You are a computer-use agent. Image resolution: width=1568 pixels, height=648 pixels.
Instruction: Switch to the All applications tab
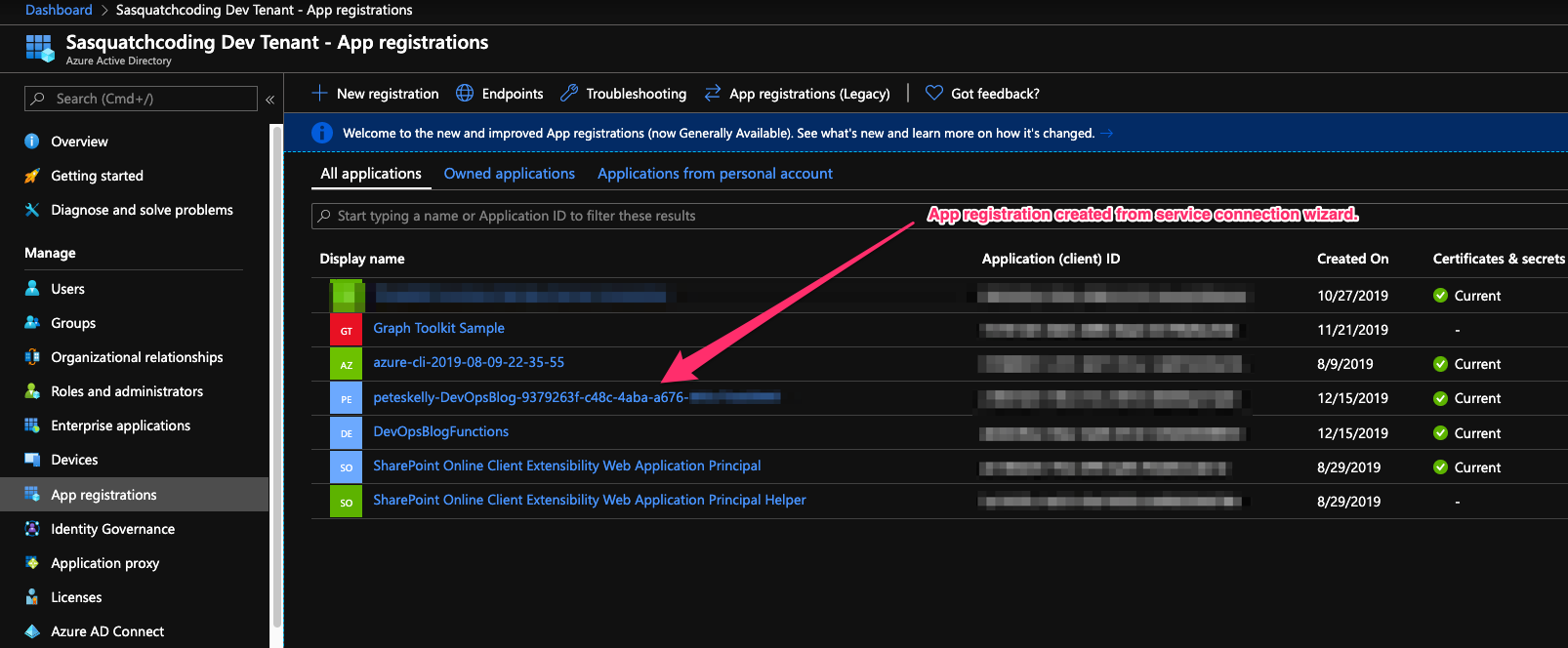point(371,174)
